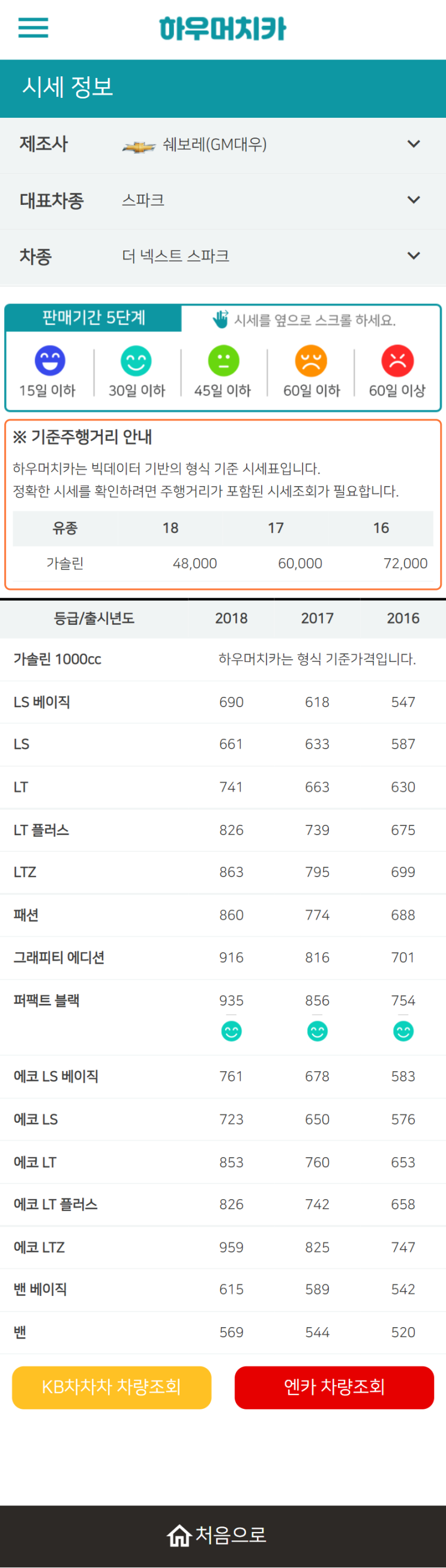
Task: Click the 등급/출시년도 column header
Action: 94,618
